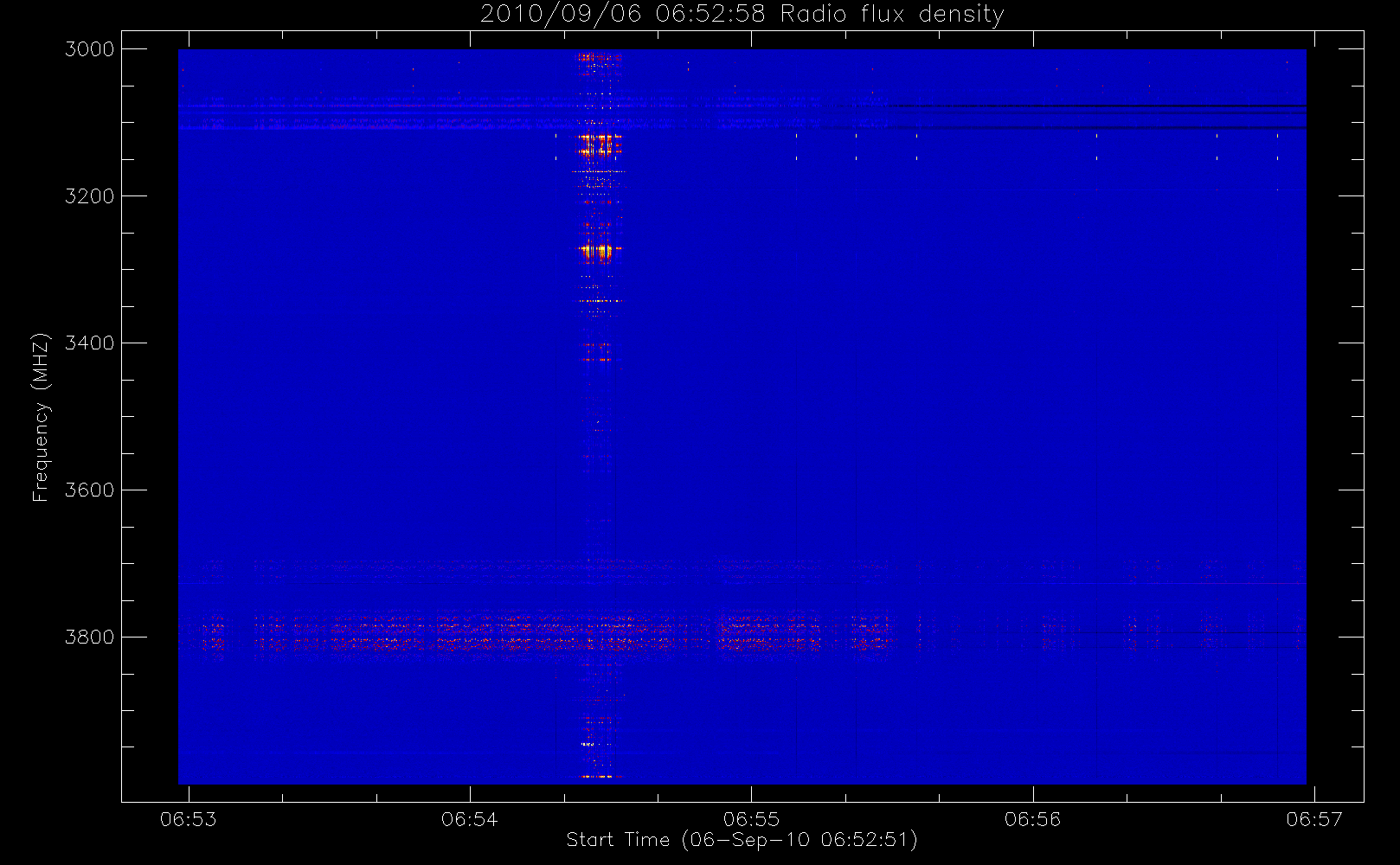Image resolution: width=1400 pixels, height=865 pixels.
Task: Click the '06:55' time axis label
Action: click(751, 819)
